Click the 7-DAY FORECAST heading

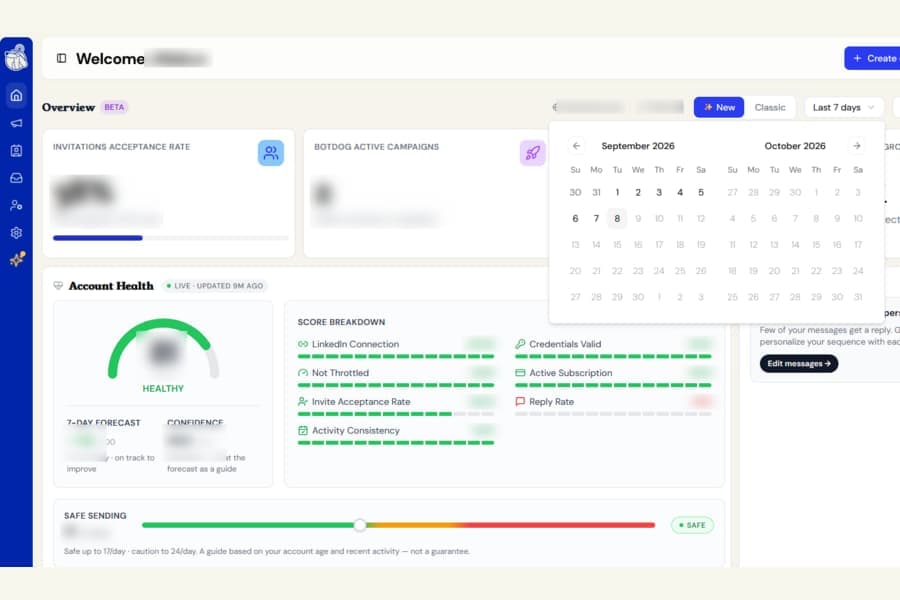[103, 423]
